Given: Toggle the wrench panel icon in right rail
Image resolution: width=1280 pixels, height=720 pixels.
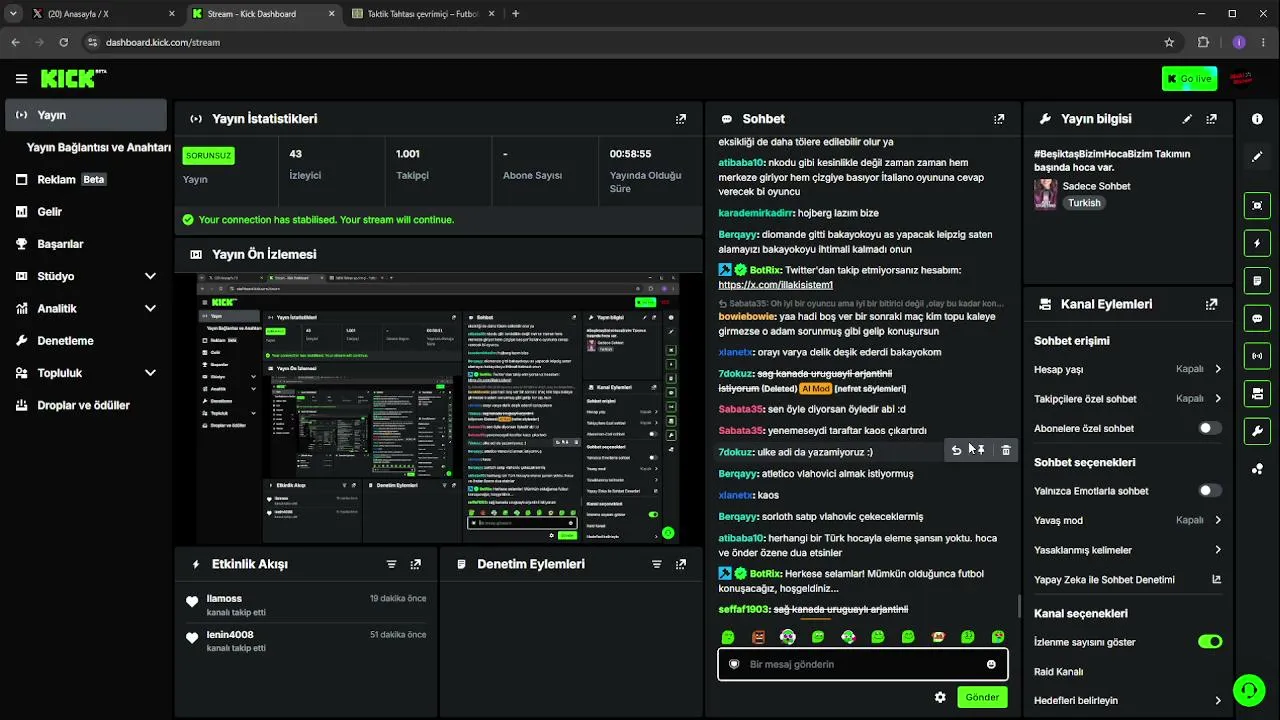Looking at the screenshot, I should (x=1257, y=431).
